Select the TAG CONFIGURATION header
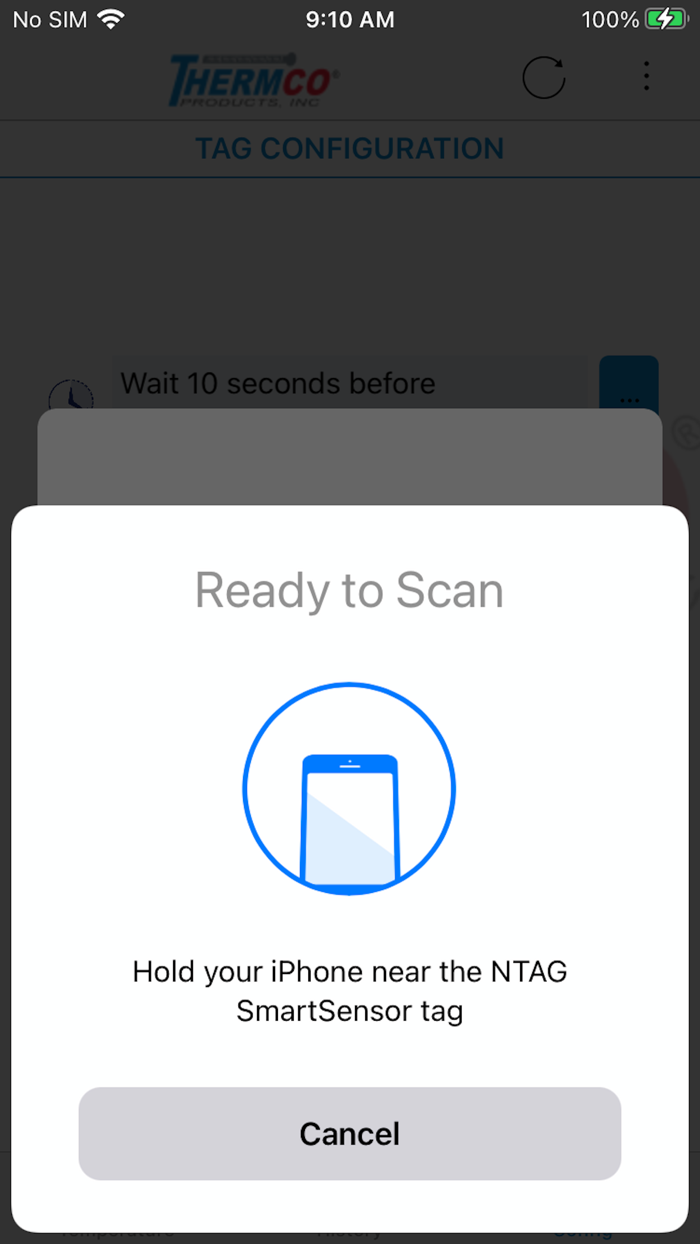 350,149
